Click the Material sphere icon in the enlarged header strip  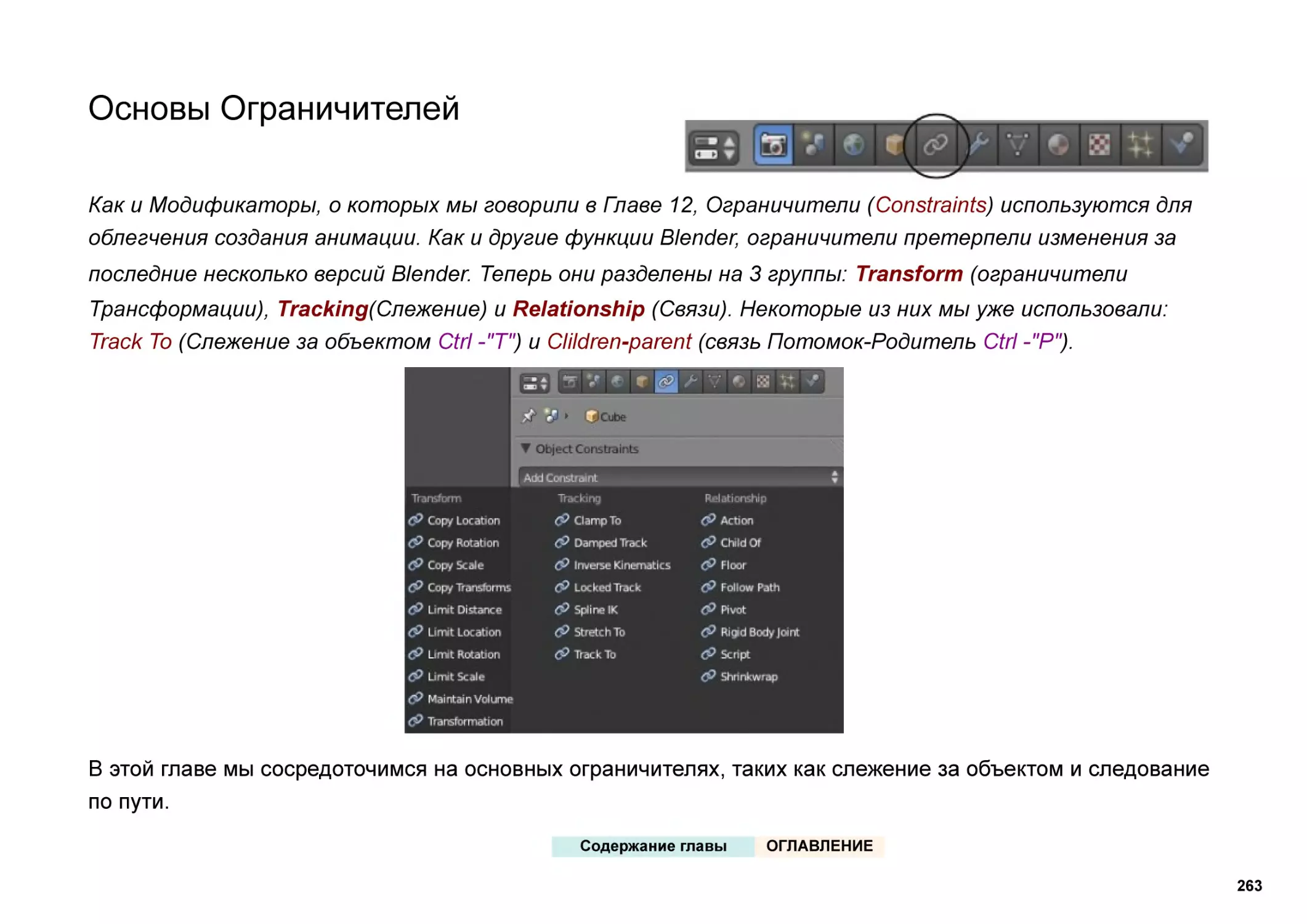coord(1058,145)
